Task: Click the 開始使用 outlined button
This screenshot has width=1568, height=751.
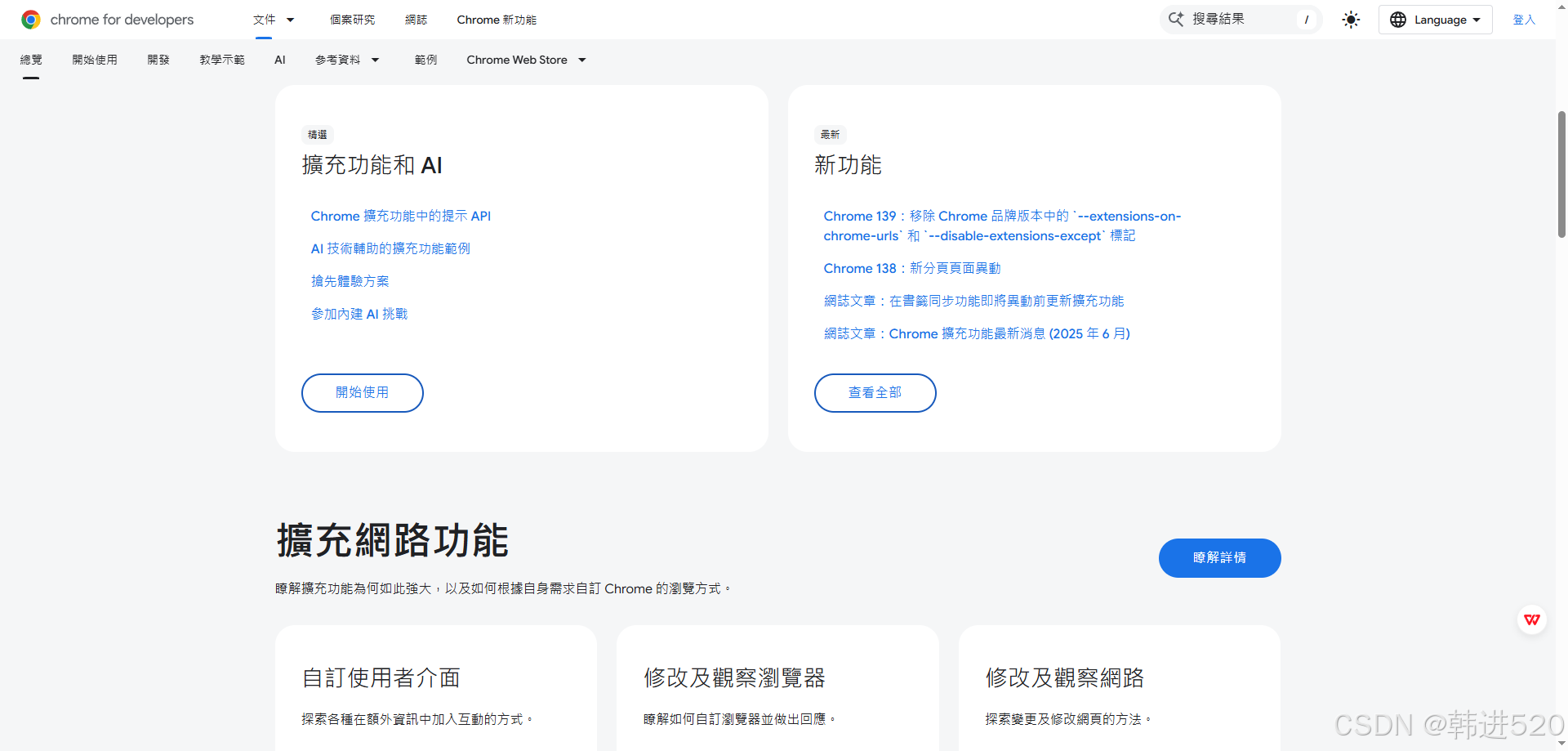Action: tap(363, 393)
